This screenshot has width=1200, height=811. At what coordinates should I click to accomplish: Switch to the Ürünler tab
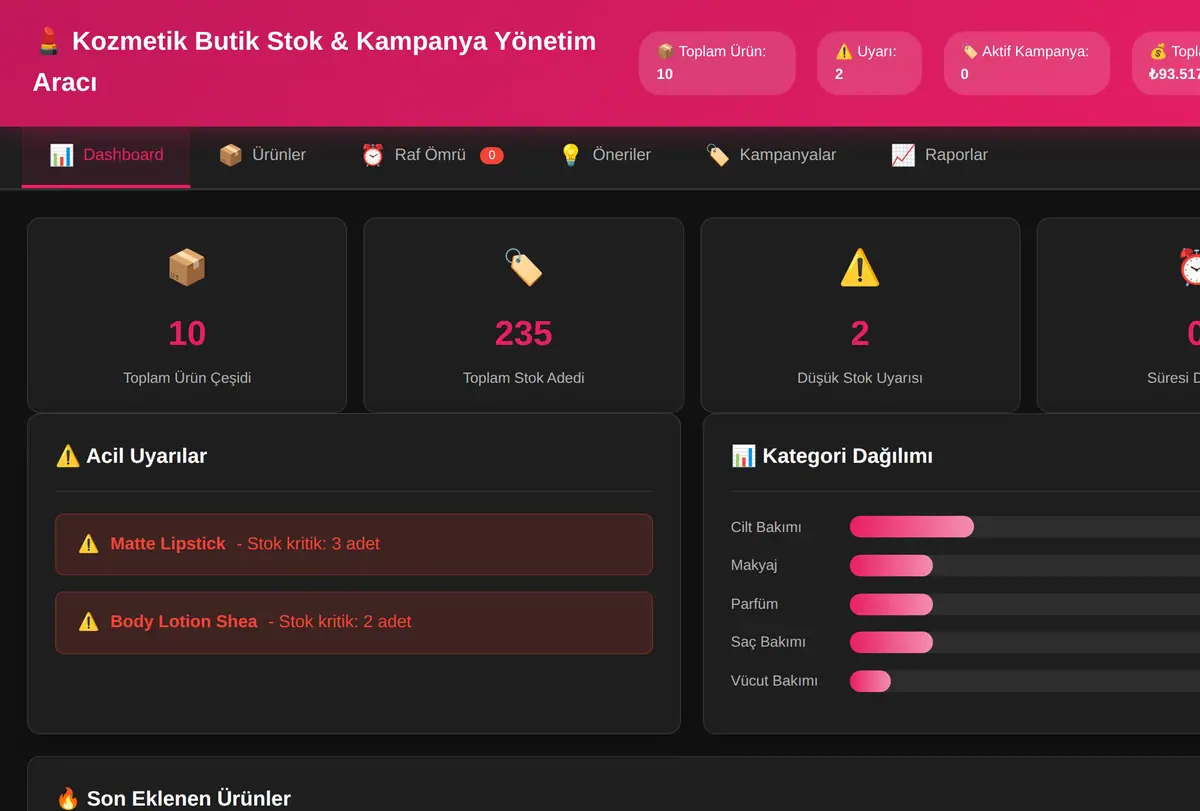pos(262,156)
